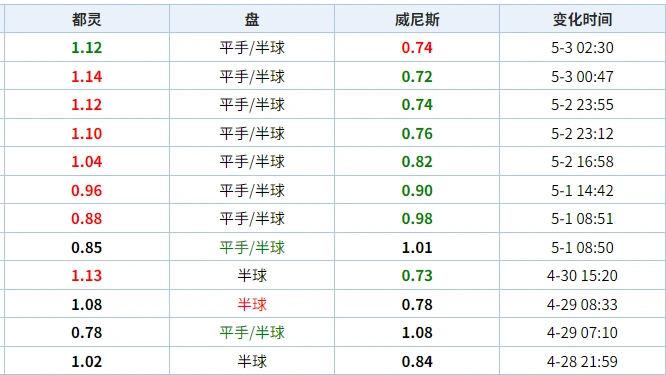666x375 pixels.
Task: Click the red 都灵 value 0.88
Action: point(87,218)
